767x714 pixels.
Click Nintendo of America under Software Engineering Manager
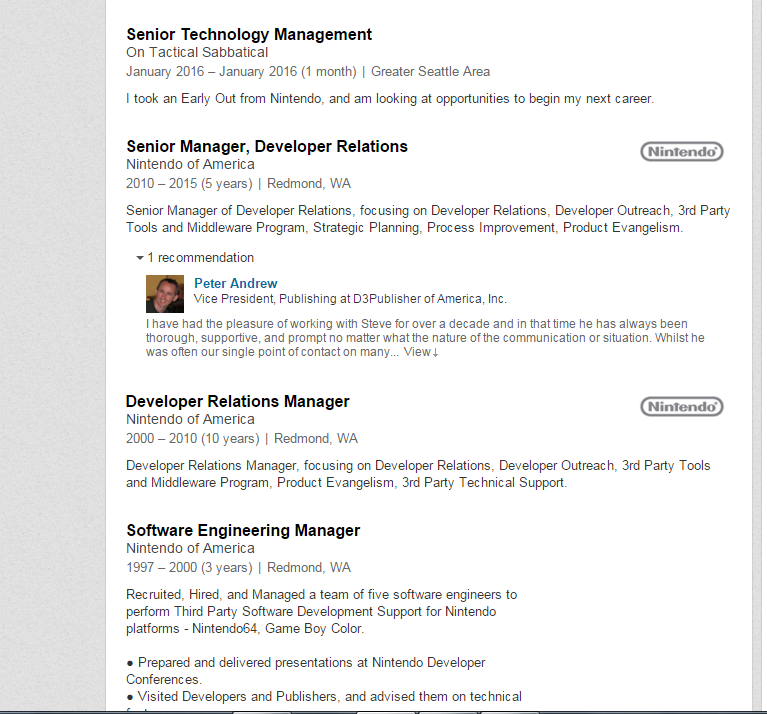[190, 548]
